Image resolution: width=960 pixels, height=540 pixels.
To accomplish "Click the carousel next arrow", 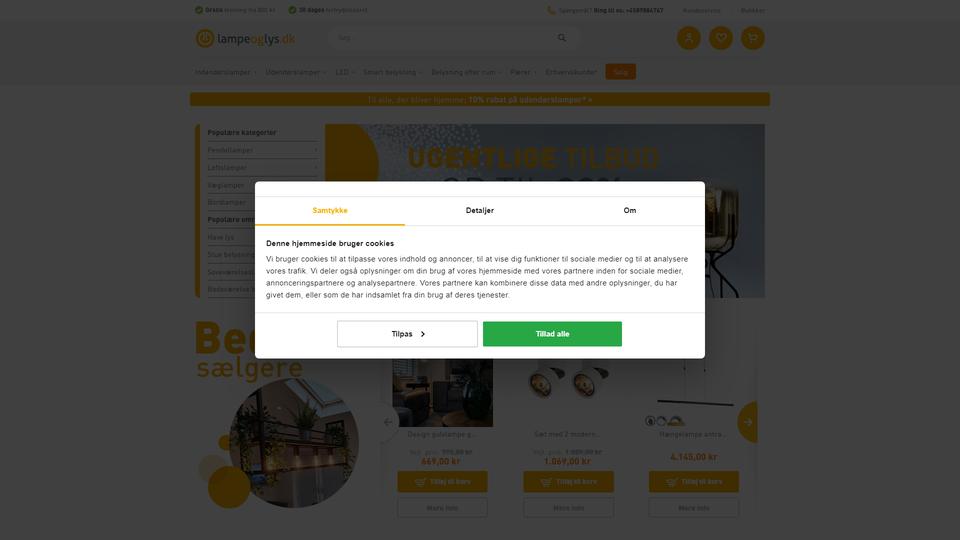I will coord(748,422).
